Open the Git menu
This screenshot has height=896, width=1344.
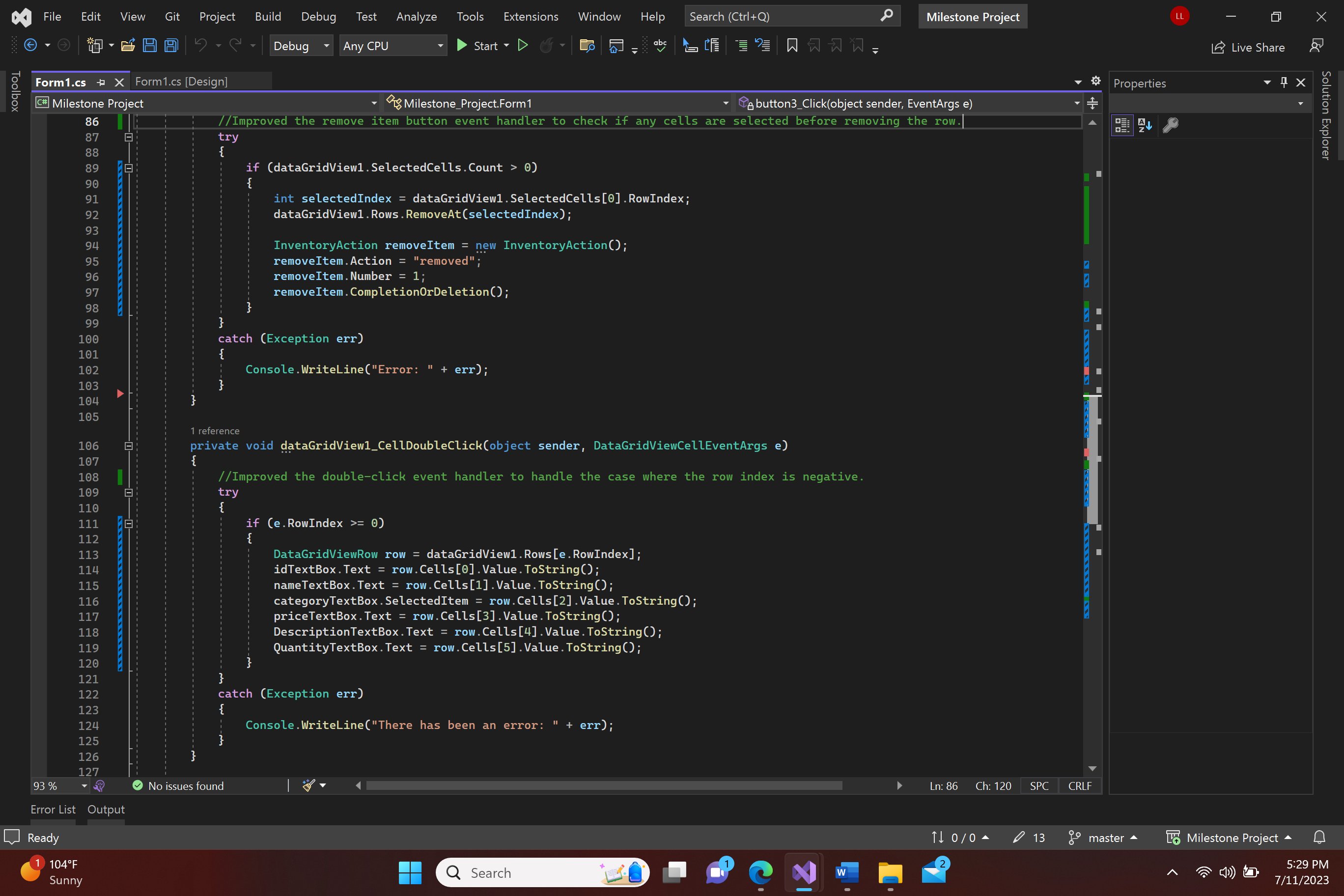pyautogui.click(x=172, y=17)
